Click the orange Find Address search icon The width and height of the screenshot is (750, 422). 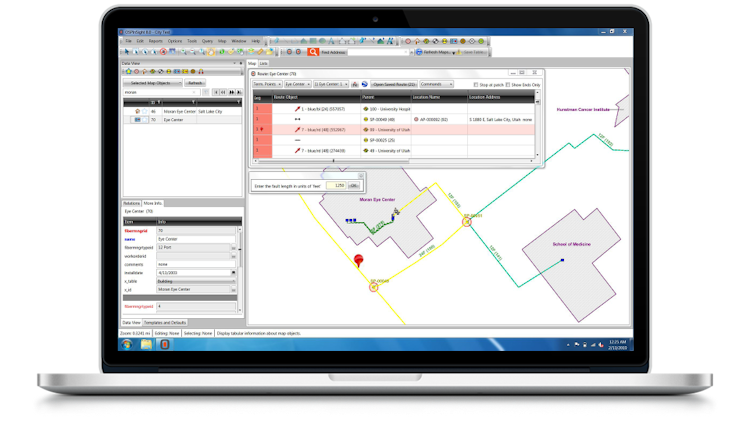(x=313, y=52)
